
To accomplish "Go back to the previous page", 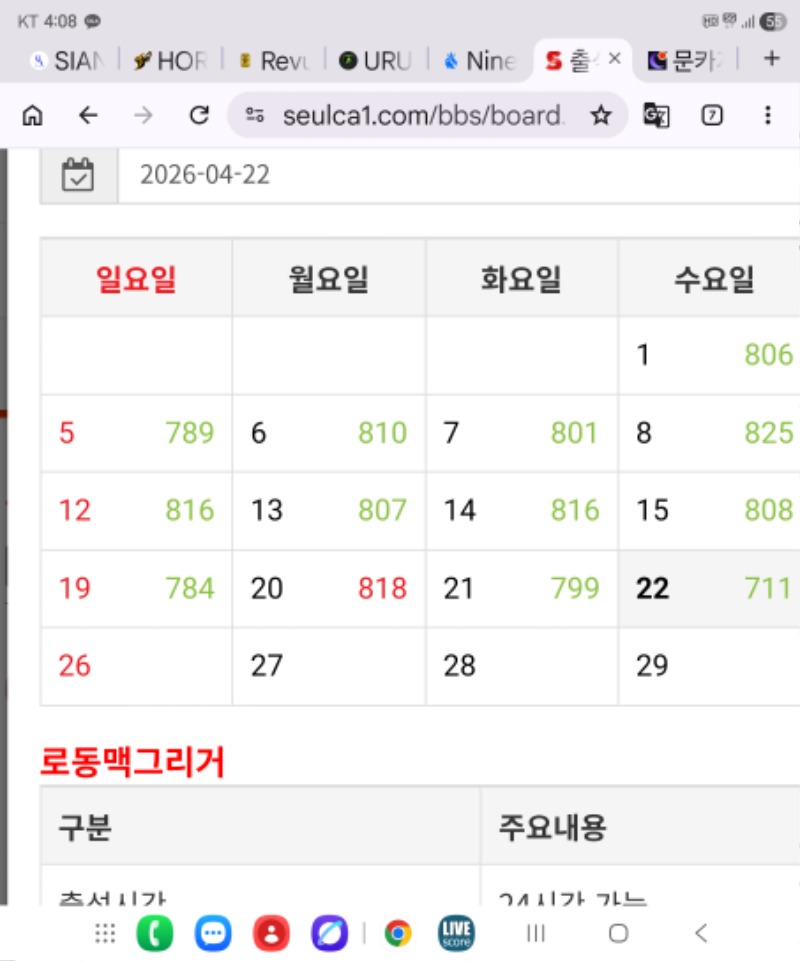I will (x=88, y=115).
